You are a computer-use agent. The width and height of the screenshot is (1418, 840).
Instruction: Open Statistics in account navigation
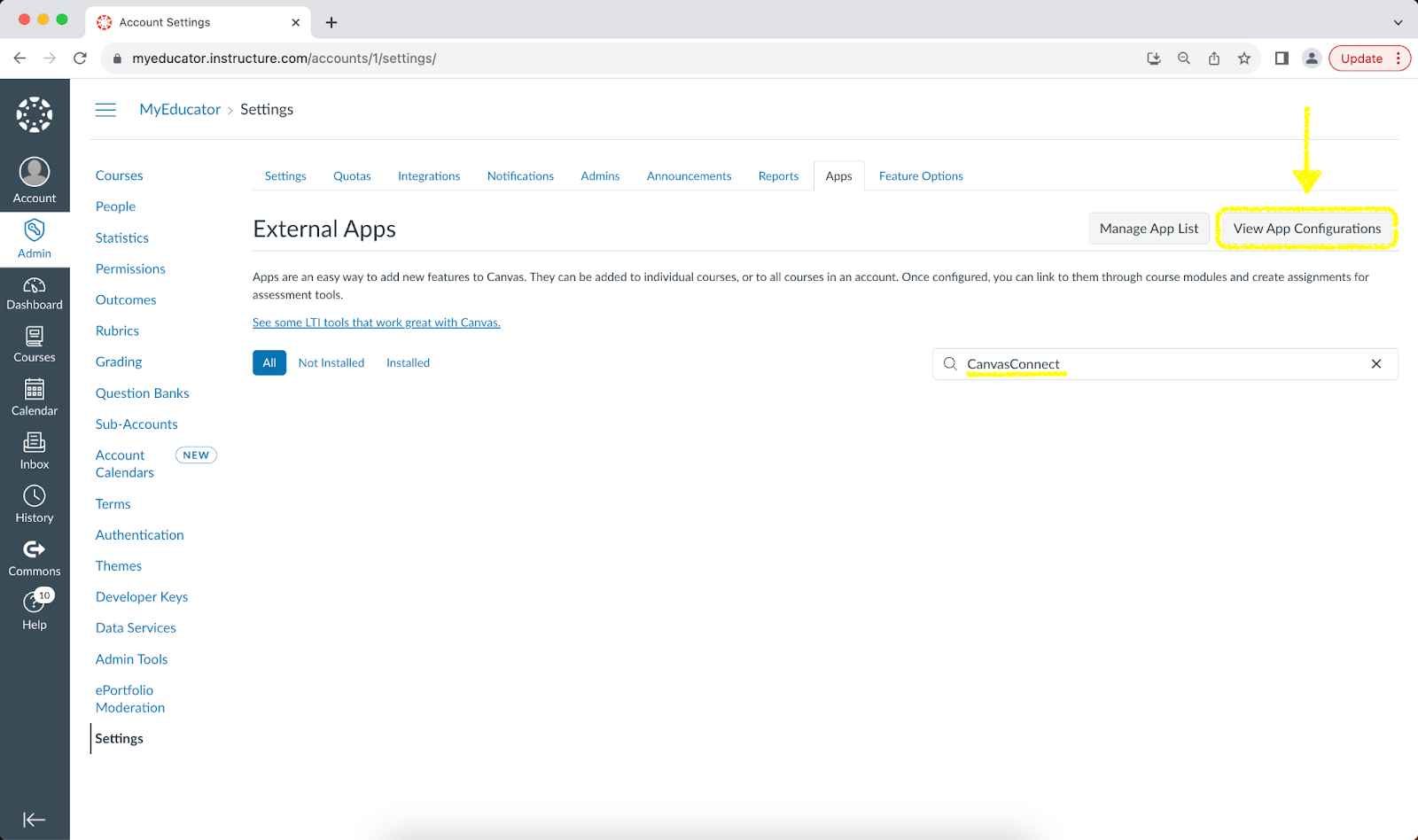coord(121,238)
